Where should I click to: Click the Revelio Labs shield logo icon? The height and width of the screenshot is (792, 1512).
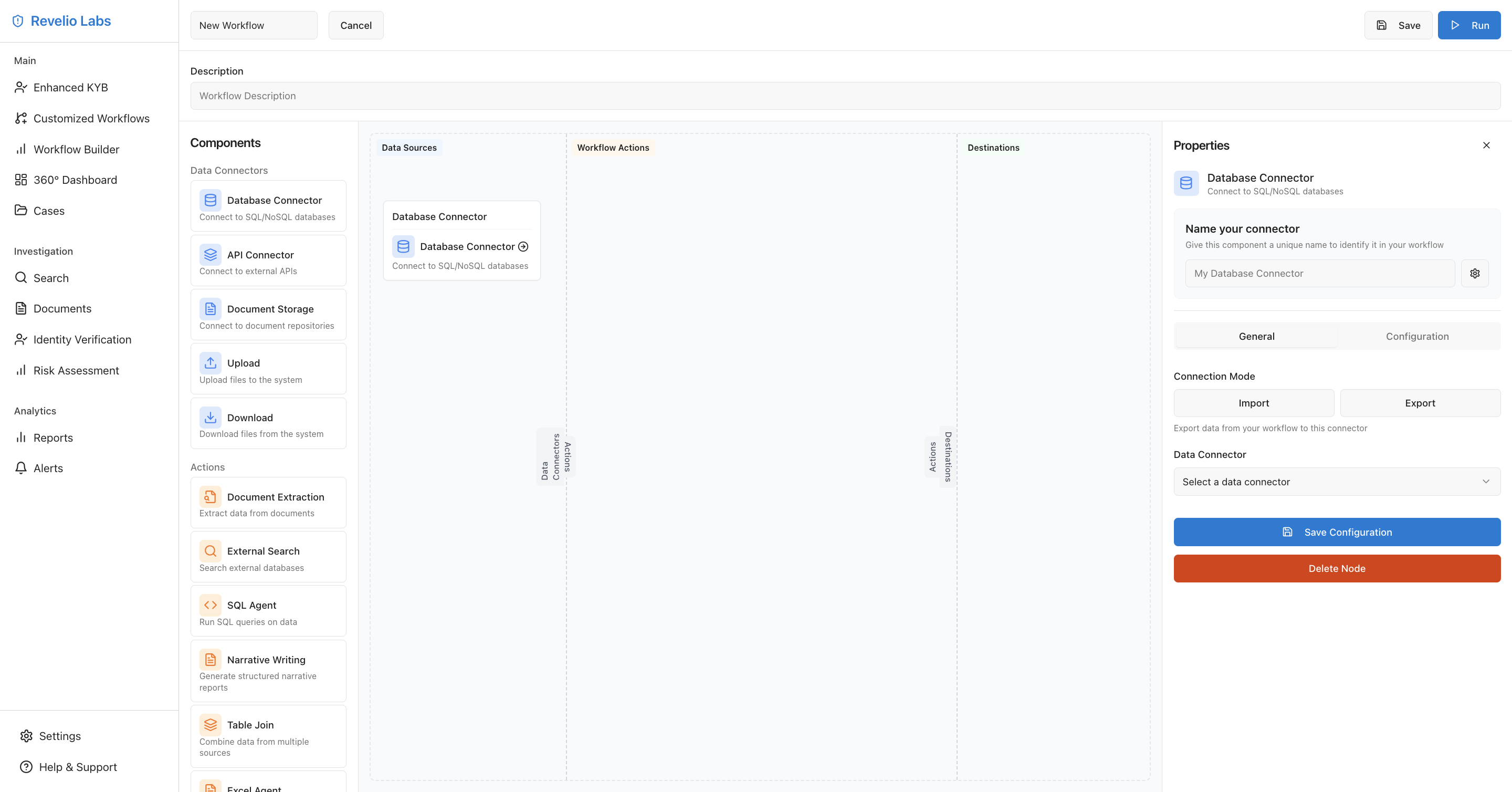click(18, 21)
